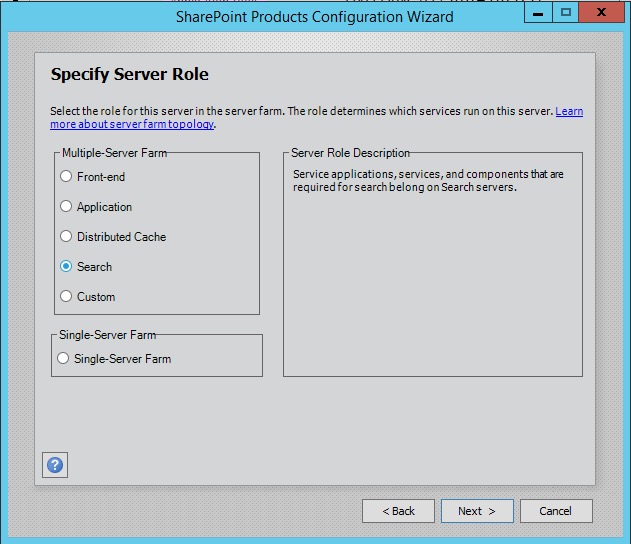Go to the next wizard step

(477, 511)
